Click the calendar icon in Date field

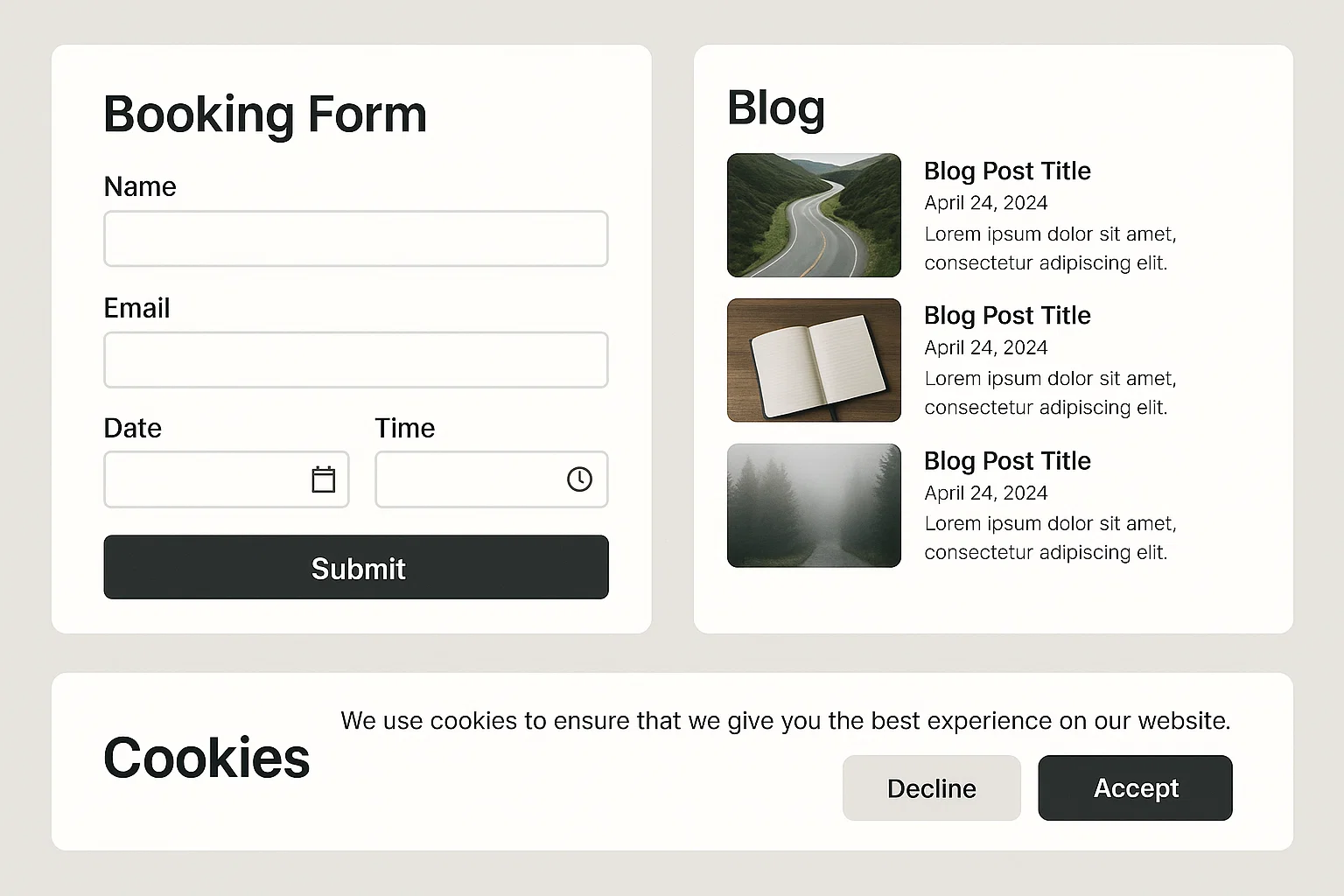[x=324, y=479]
